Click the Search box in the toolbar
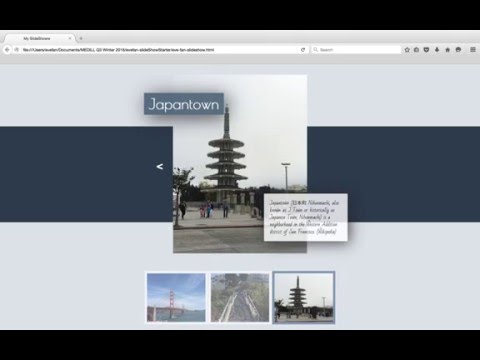The width and height of the screenshot is (480, 360). pyautogui.click(x=356, y=50)
